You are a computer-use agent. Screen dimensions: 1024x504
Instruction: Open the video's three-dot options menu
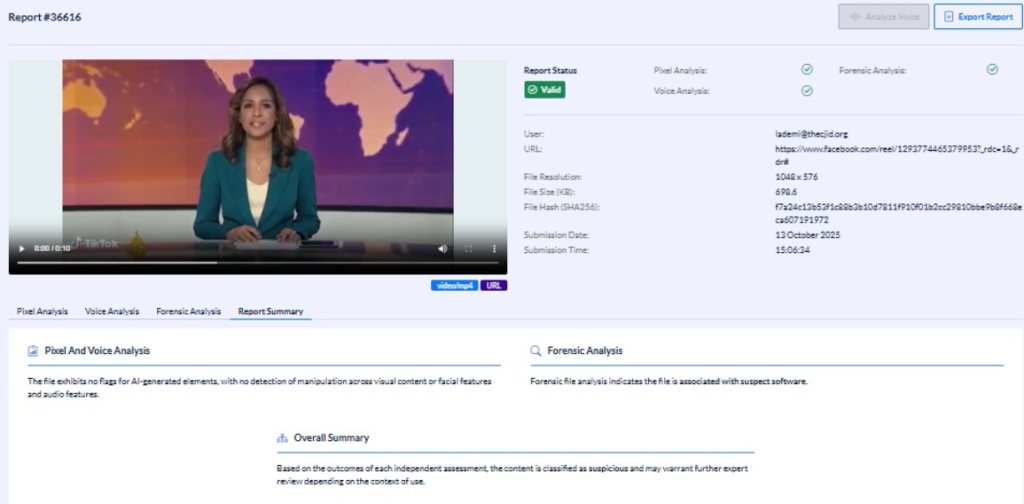click(x=494, y=248)
